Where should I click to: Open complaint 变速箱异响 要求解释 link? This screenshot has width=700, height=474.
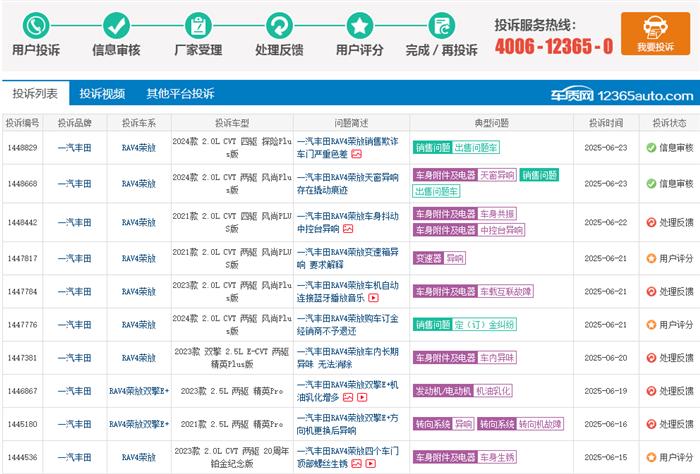347,258
